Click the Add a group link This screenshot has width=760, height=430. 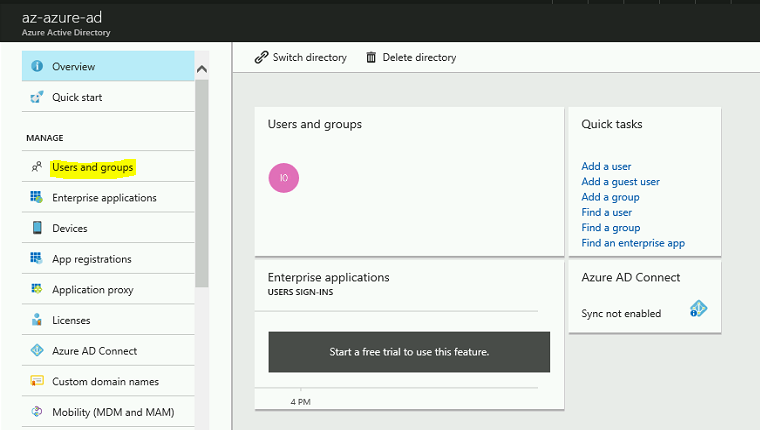(610, 197)
